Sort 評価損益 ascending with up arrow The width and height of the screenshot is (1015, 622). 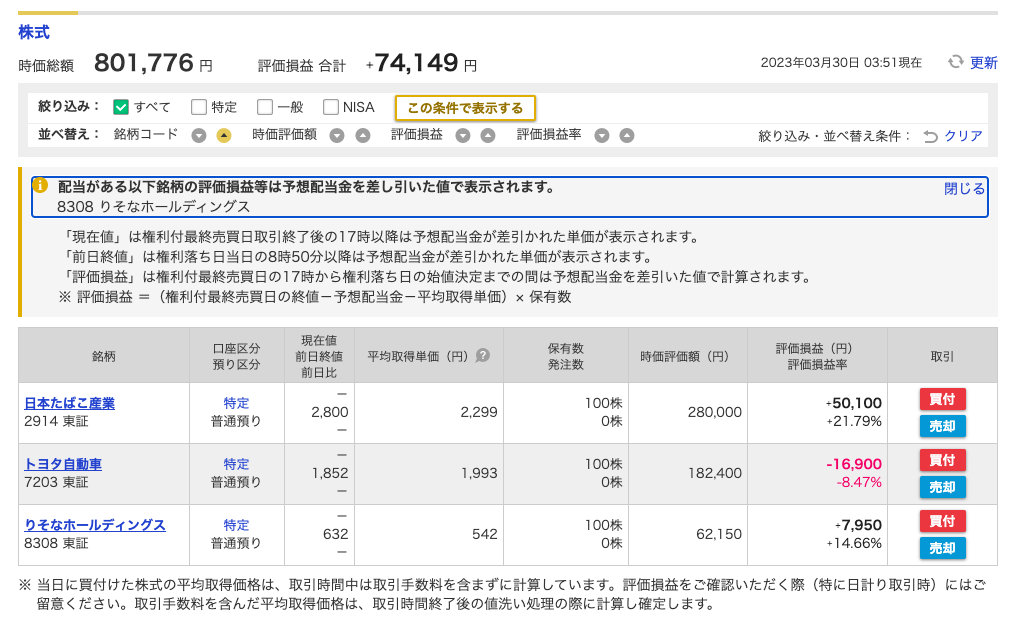coord(488,135)
